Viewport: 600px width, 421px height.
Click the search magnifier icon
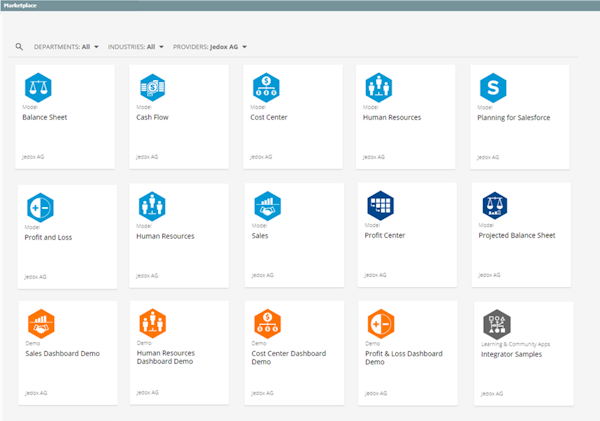(19, 46)
